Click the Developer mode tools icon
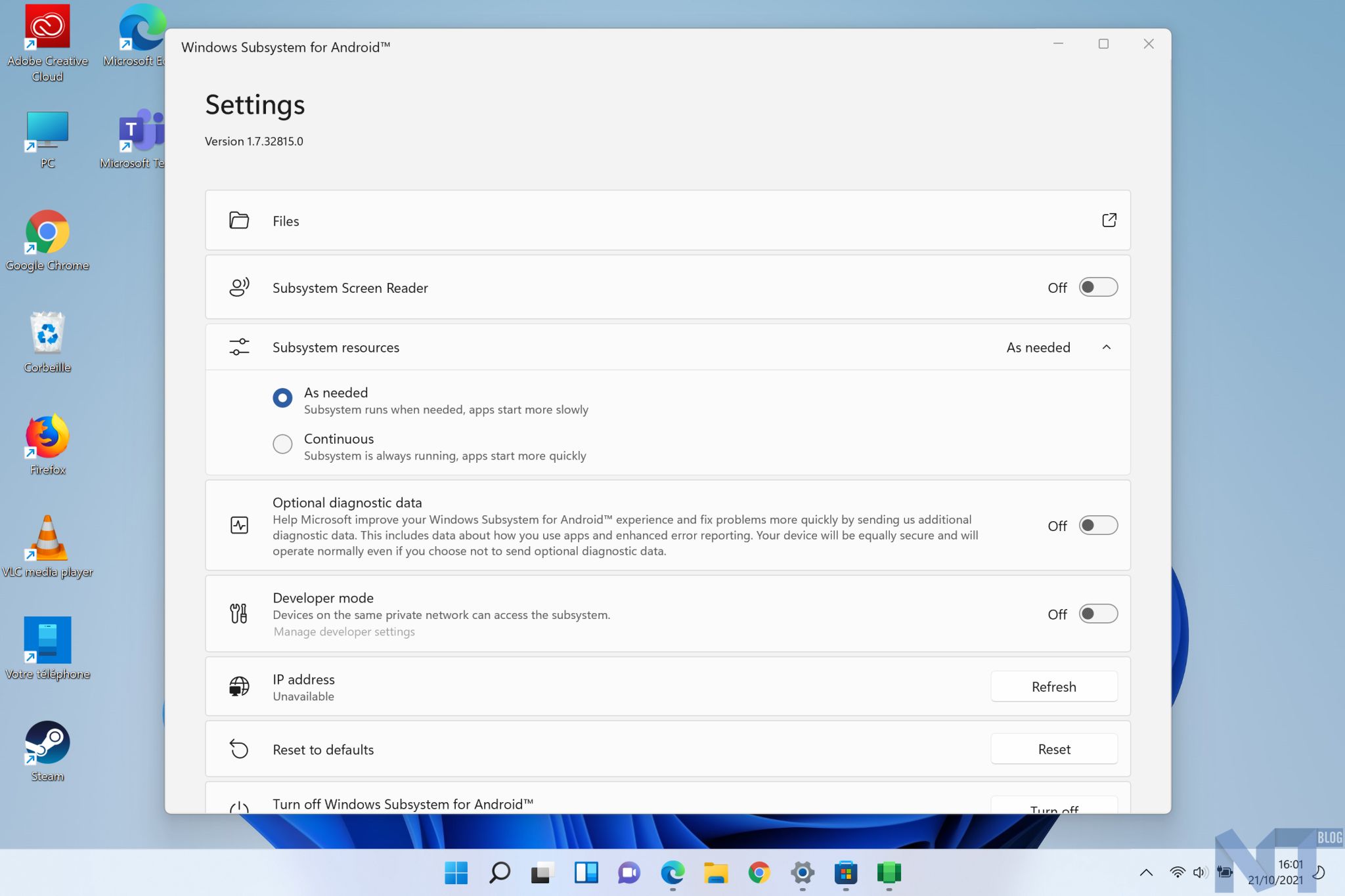Viewport: 1345px width, 896px height. (x=239, y=614)
